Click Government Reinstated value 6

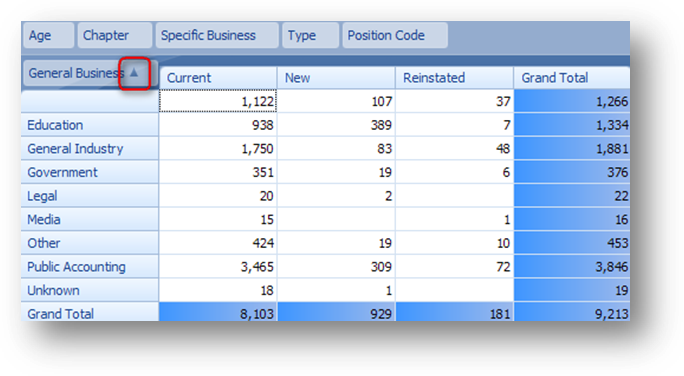click(455, 172)
